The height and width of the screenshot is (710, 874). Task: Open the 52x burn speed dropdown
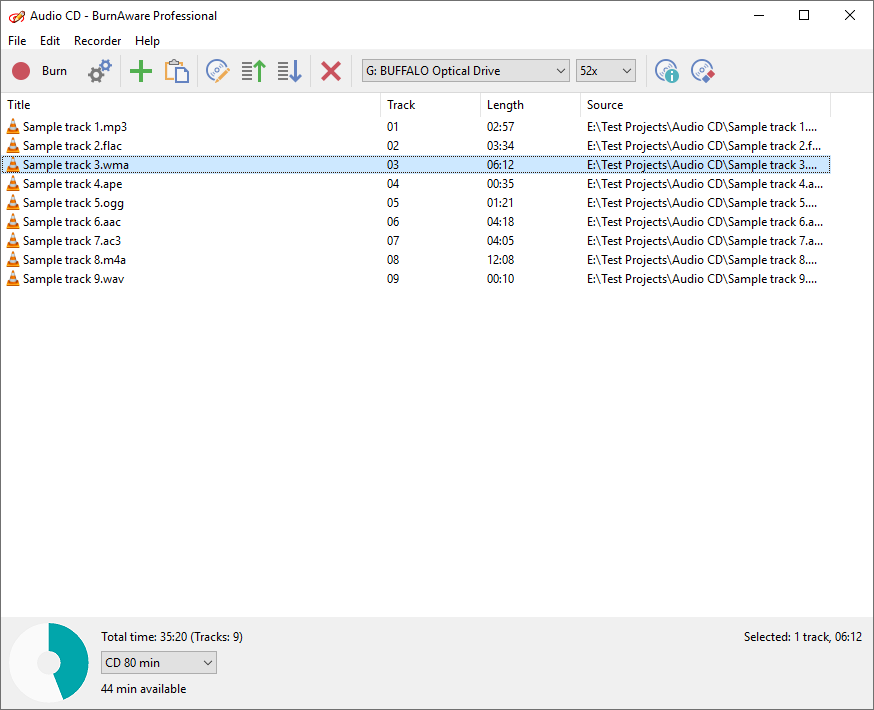coord(605,70)
